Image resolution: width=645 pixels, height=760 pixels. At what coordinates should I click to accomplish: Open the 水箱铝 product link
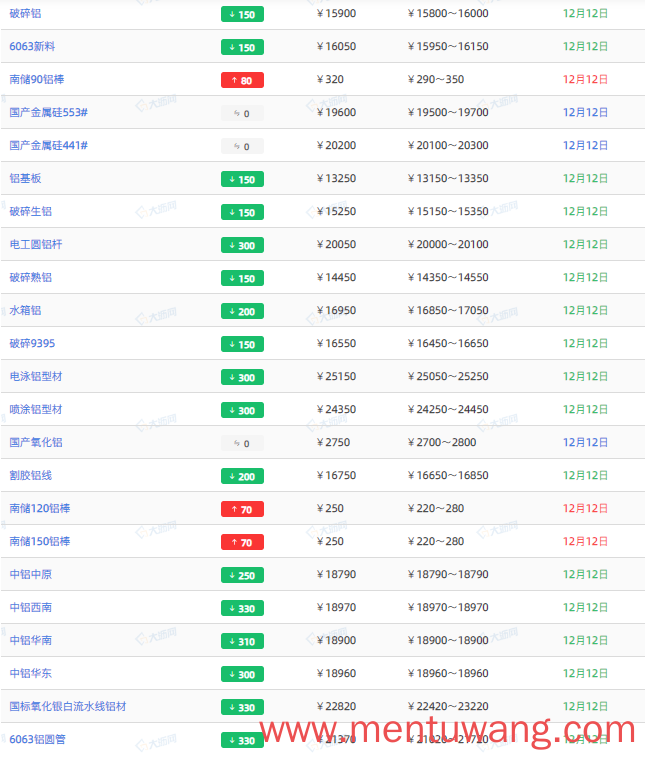pos(25,310)
